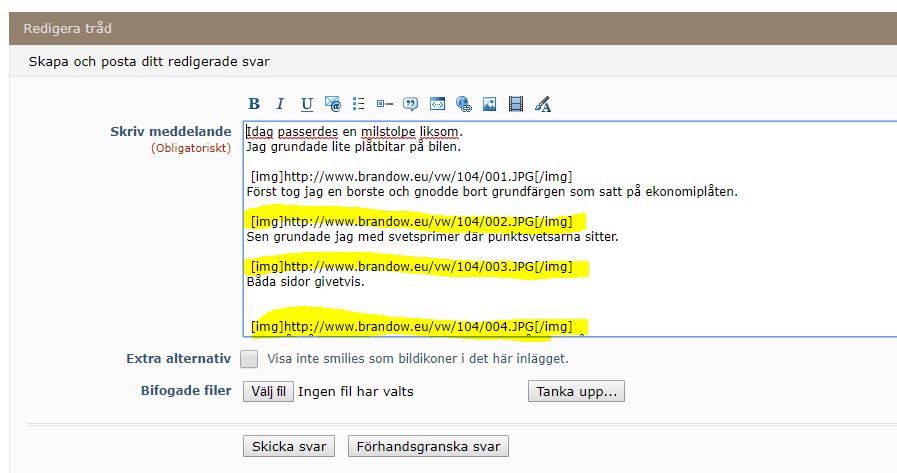Toggle bold formatting in the toolbar
Image resolution: width=897 pixels, height=473 pixels.
click(254, 104)
